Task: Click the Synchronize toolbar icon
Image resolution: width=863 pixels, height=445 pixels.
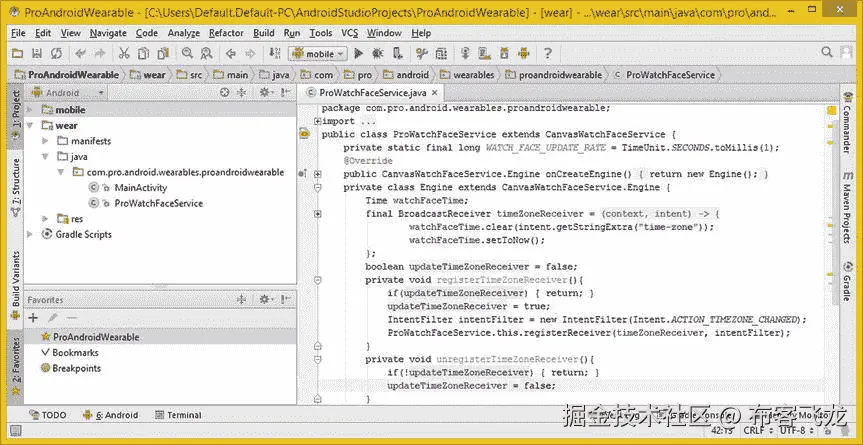Action: tap(56, 53)
